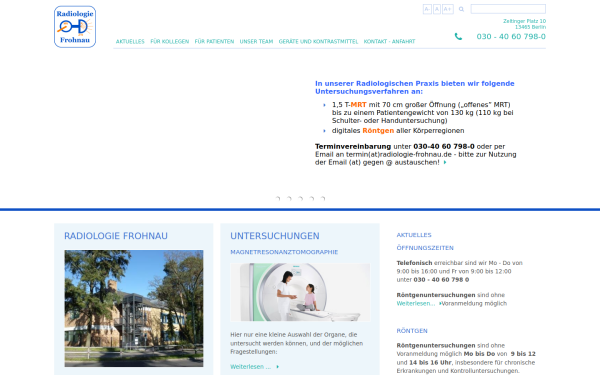Open the Öffnungszeiten heading
This screenshot has height=375, width=600.
tap(425, 248)
